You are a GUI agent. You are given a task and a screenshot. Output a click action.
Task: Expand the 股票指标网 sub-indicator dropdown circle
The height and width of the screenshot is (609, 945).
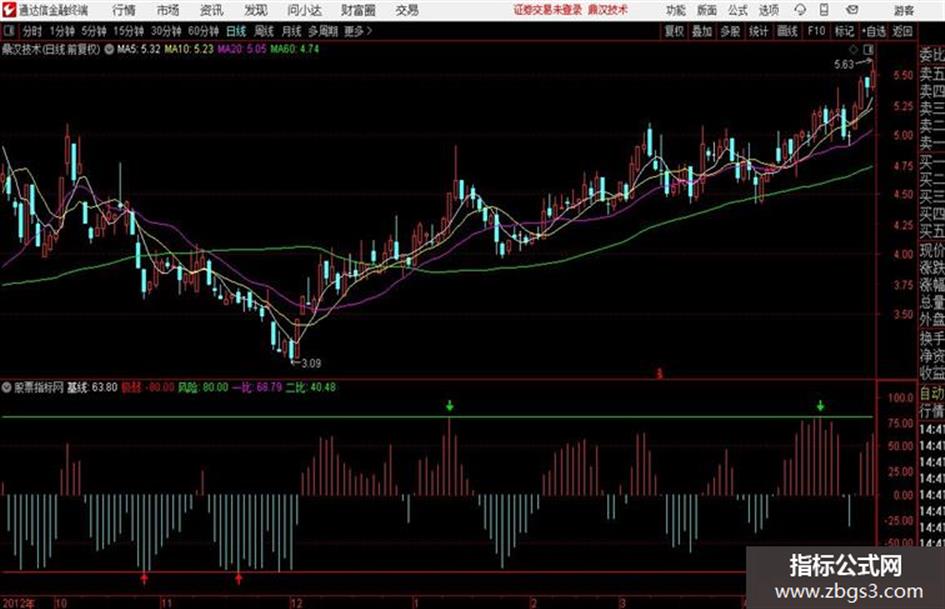pos(7,387)
